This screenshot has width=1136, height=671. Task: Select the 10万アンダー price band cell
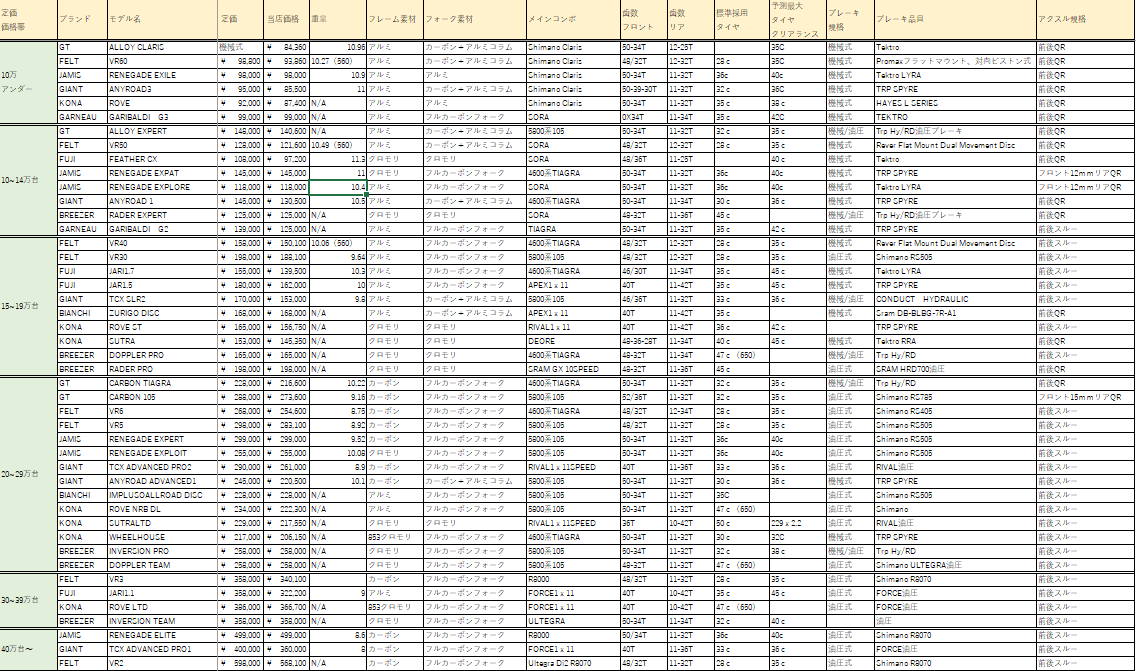pyautogui.click(x=28, y=82)
